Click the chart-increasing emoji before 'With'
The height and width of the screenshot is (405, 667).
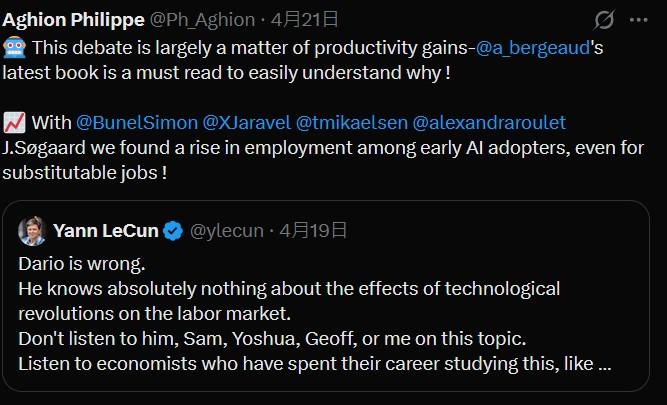[14, 122]
